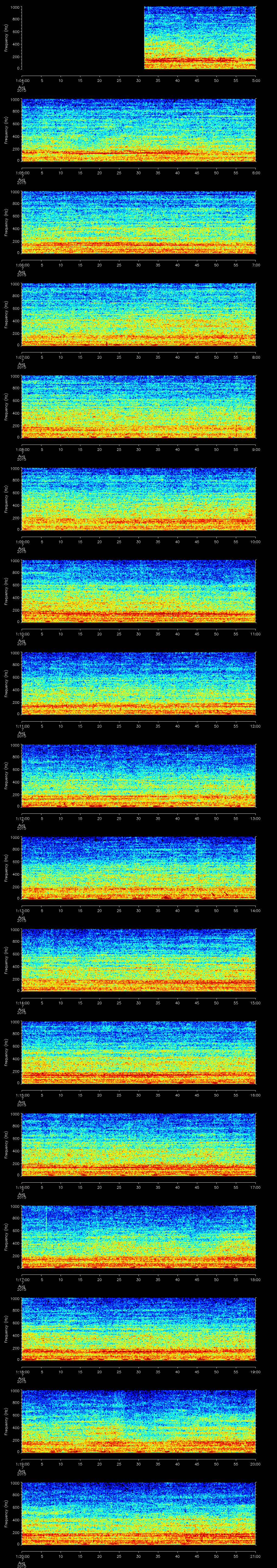The image size is (277, 1568).
Task: Open the spectrogram panel starting at 1:10:00
Action: [x=139, y=592]
